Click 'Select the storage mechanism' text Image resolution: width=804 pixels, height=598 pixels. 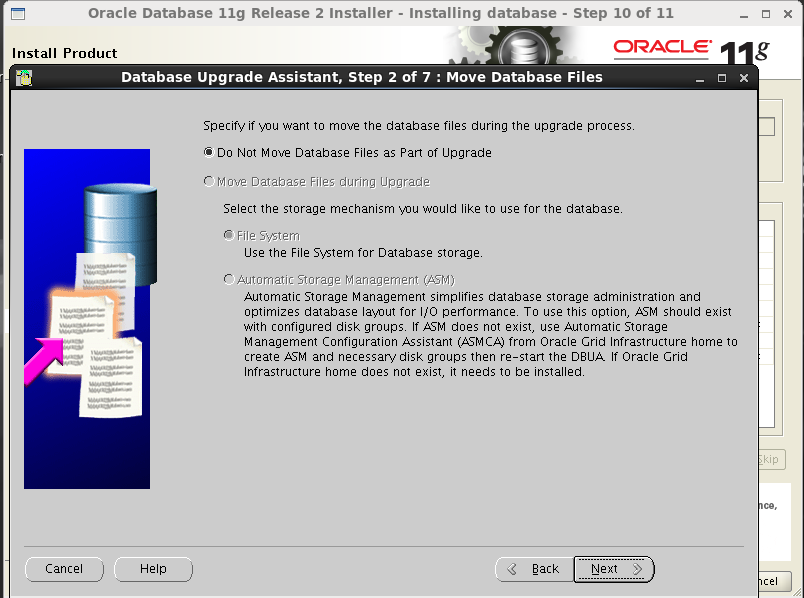click(x=423, y=209)
